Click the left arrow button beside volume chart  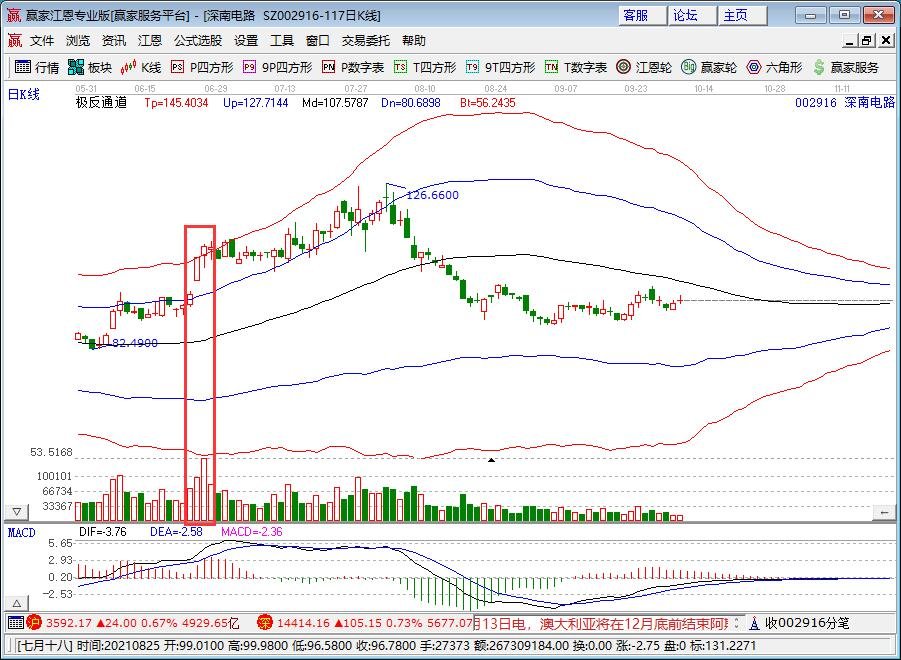(x=883, y=513)
